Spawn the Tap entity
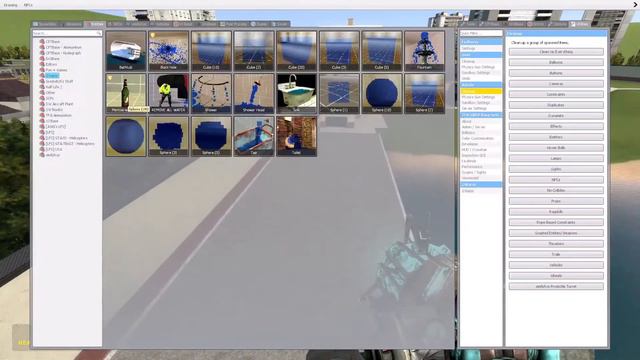640x360 pixels. coord(254,136)
